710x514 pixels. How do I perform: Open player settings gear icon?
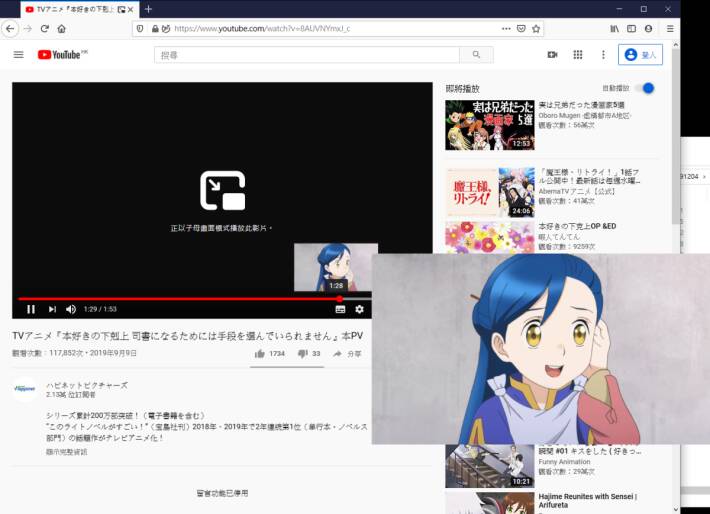pos(360,309)
